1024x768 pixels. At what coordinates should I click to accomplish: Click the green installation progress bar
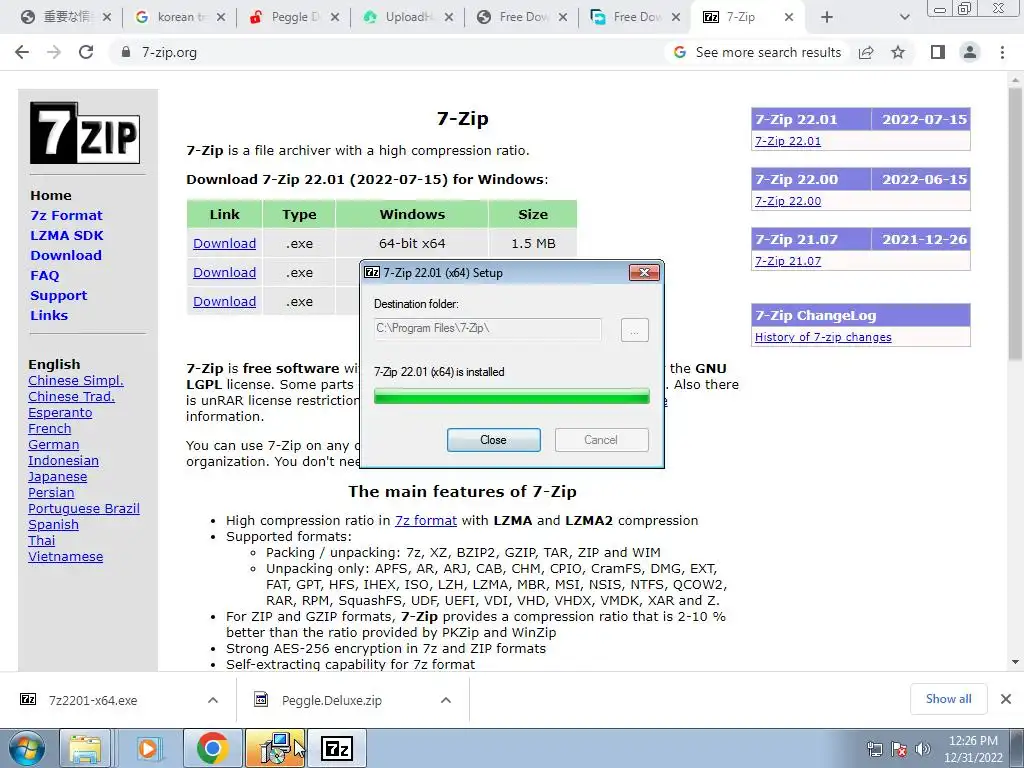(511, 396)
